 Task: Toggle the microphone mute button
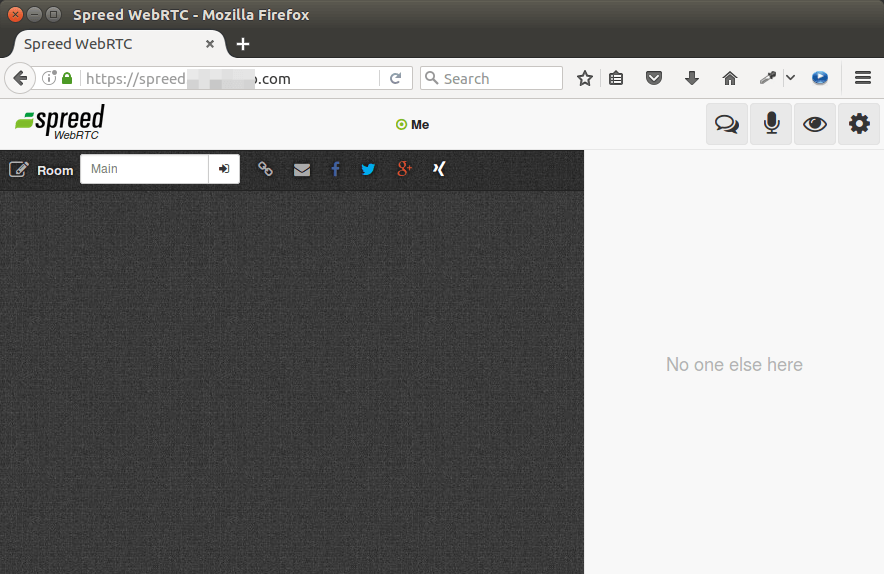pyautogui.click(x=771, y=124)
